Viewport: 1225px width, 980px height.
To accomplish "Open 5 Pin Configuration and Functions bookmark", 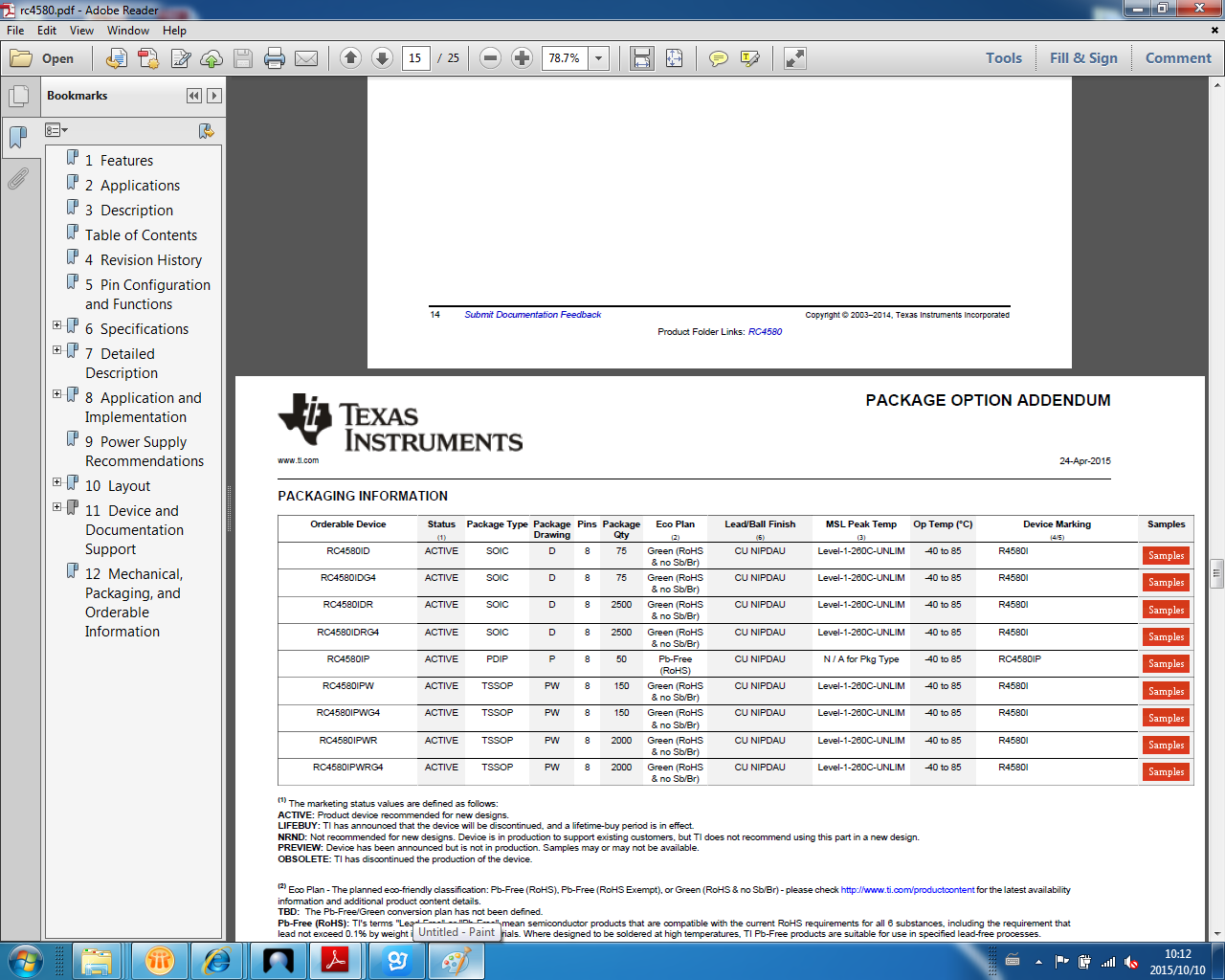I will click(x=147, y=295).
